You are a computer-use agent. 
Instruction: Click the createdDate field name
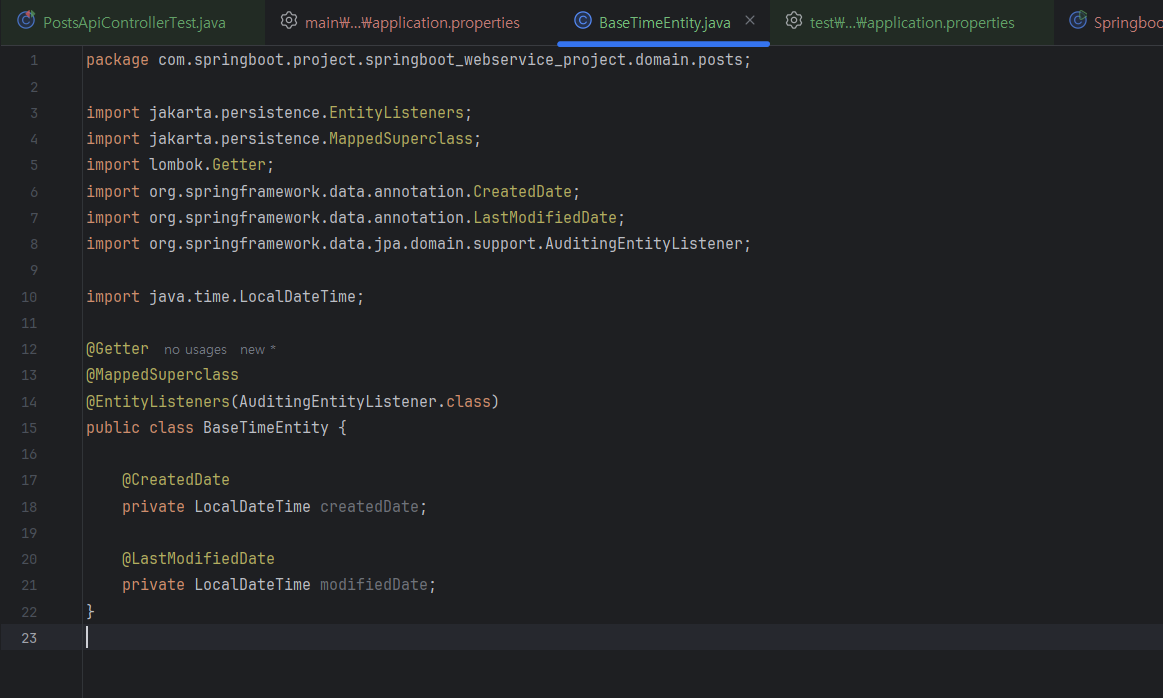pyautogui.click(x=369, y=507)
